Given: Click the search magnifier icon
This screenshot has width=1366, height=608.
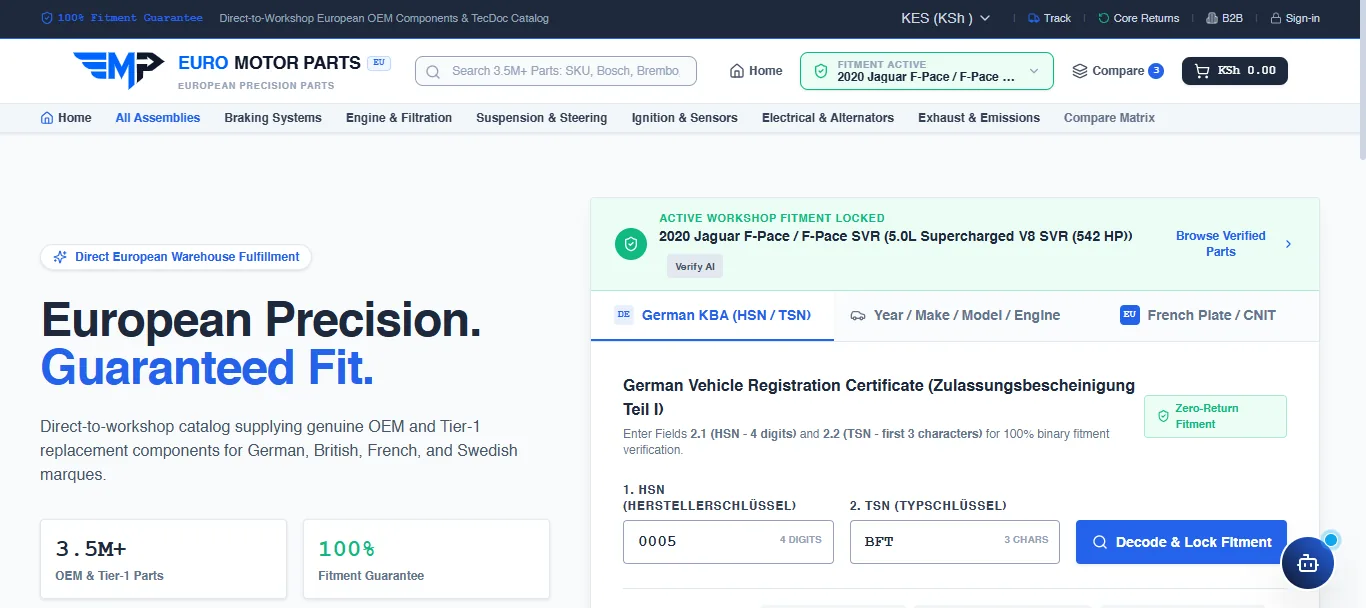Looking at the screenshot, I should tap(434, 71).
